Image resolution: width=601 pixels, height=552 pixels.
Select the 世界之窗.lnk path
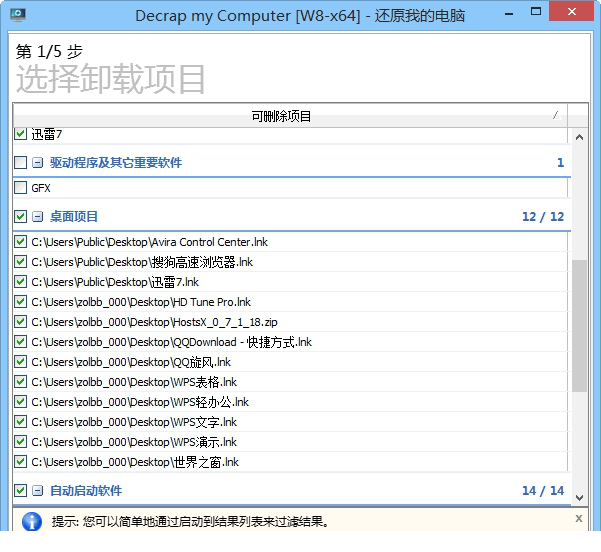pyautogui.click(x=135, y=462)
